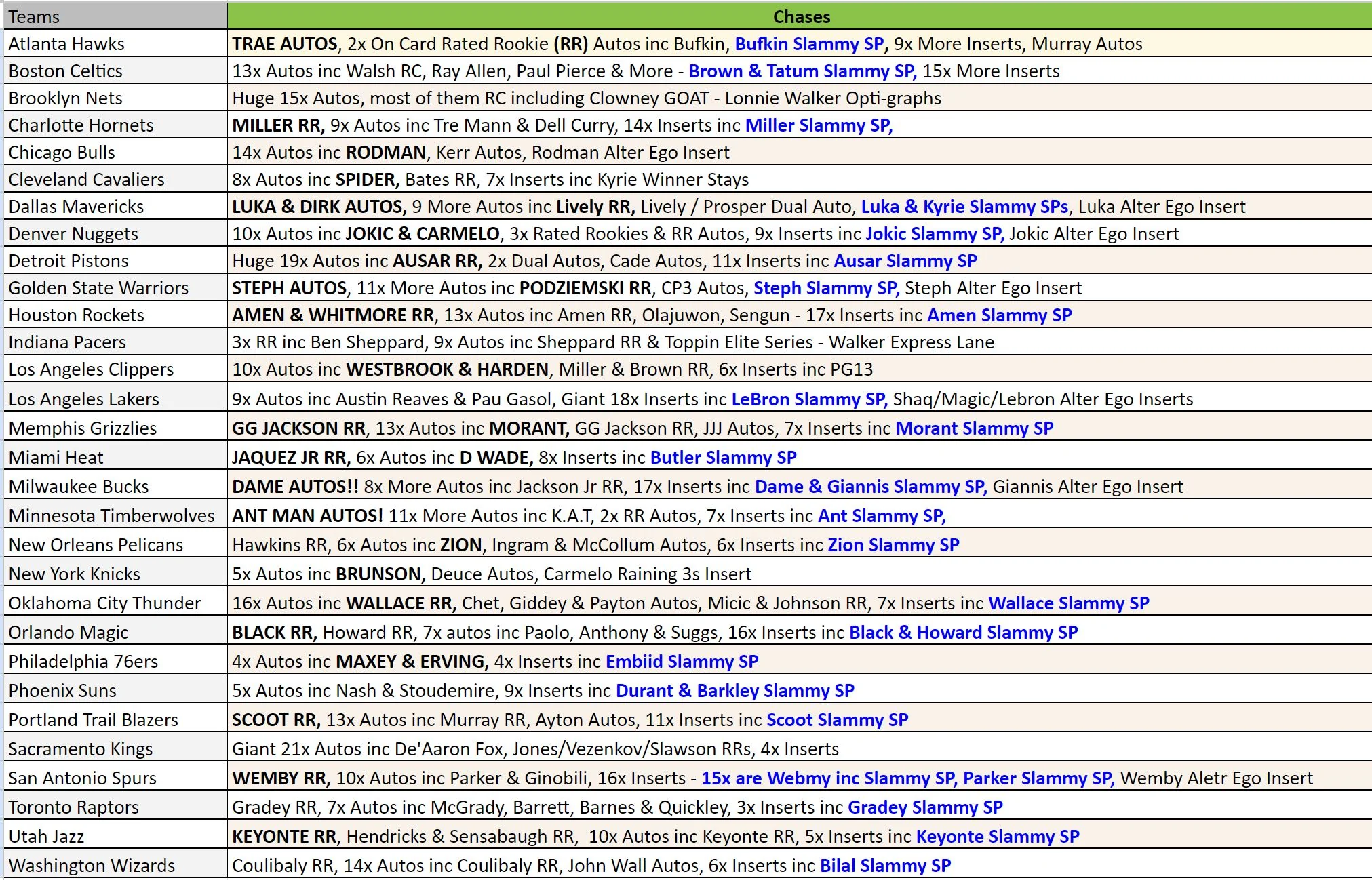1372x880 pixels.
Task: Click the Brooklyn Nets team cell
Action: (115, 98)
